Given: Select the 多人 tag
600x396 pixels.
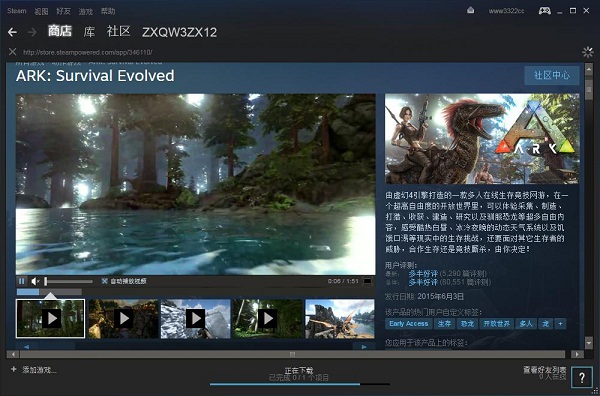Looking at the screenshot, I should [526, 324].
